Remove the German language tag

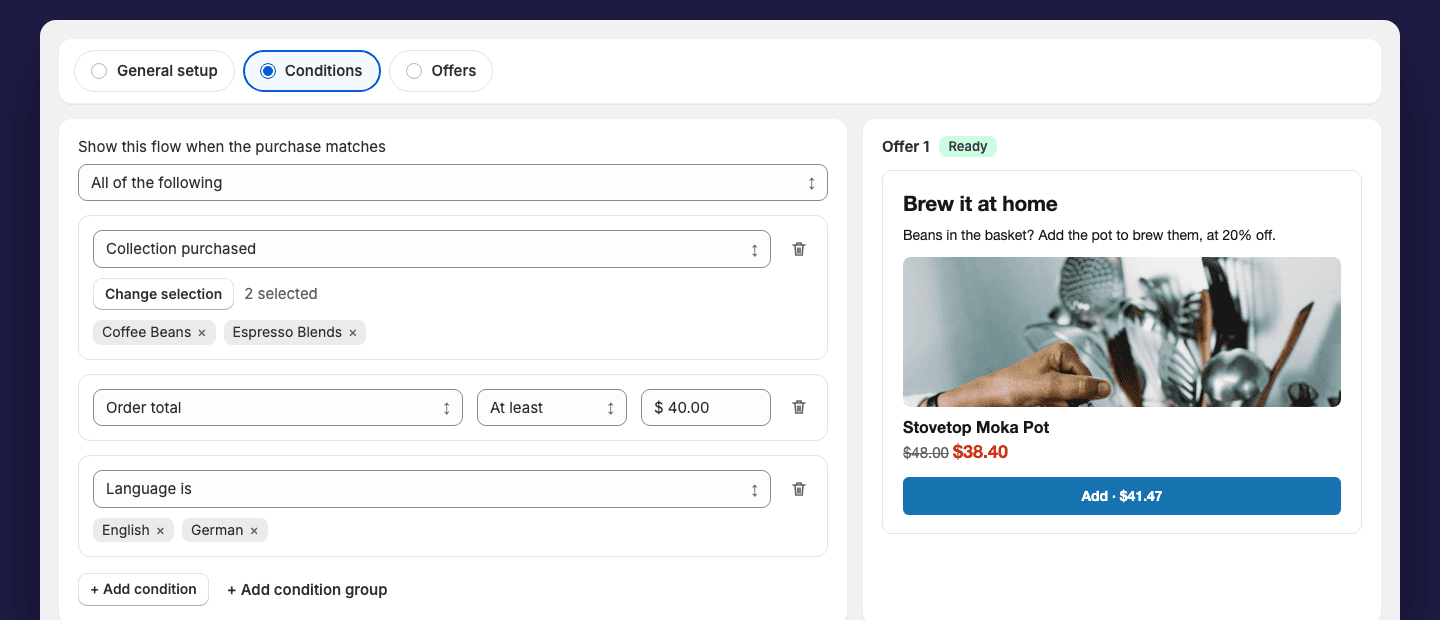pos(254,530)
